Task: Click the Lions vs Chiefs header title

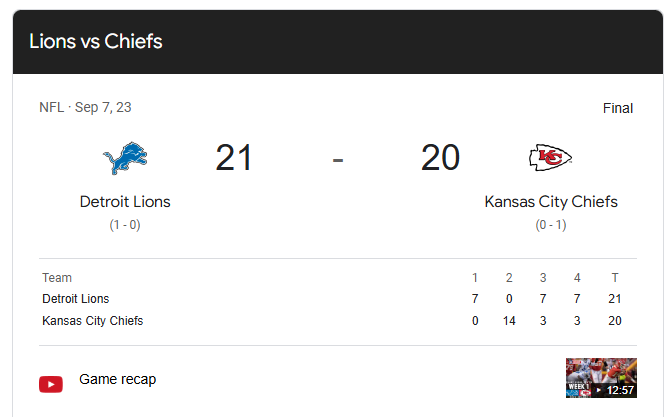Action: (x=96, y=42)
